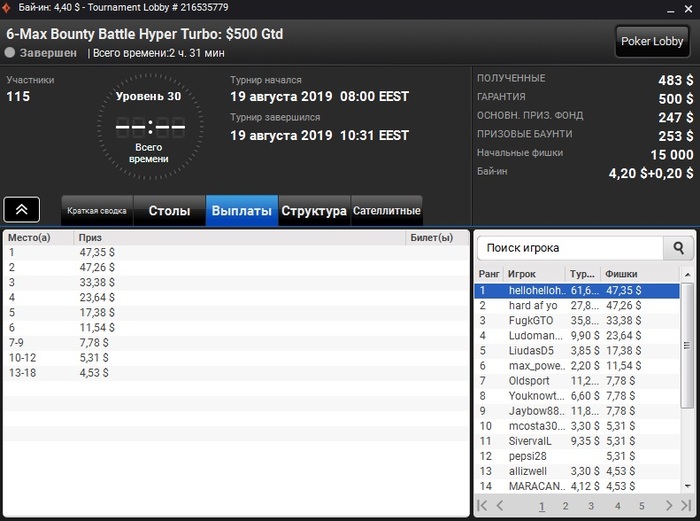Go to next page of players
This screenshot has width=700, height=521.
point(668,505)
